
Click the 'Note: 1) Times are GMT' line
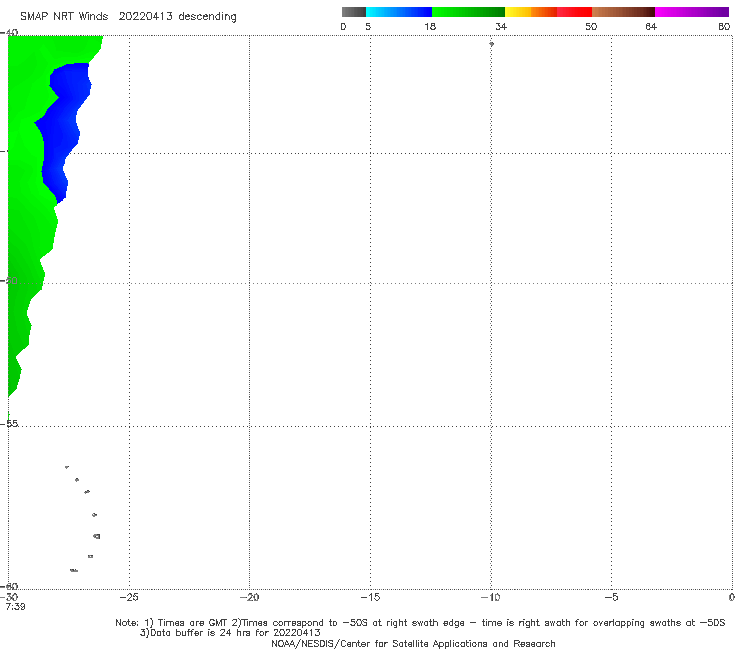point(420,623)
